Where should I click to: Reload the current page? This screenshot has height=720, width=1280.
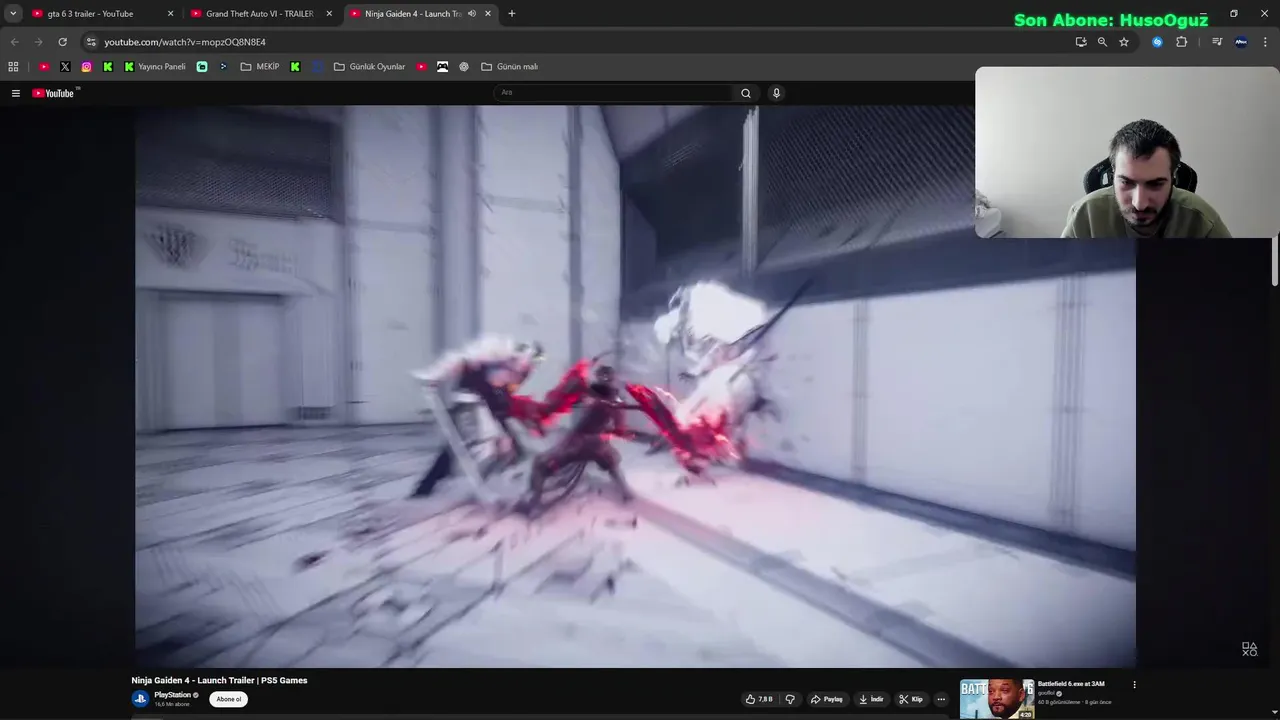click(x=62, y=42)
